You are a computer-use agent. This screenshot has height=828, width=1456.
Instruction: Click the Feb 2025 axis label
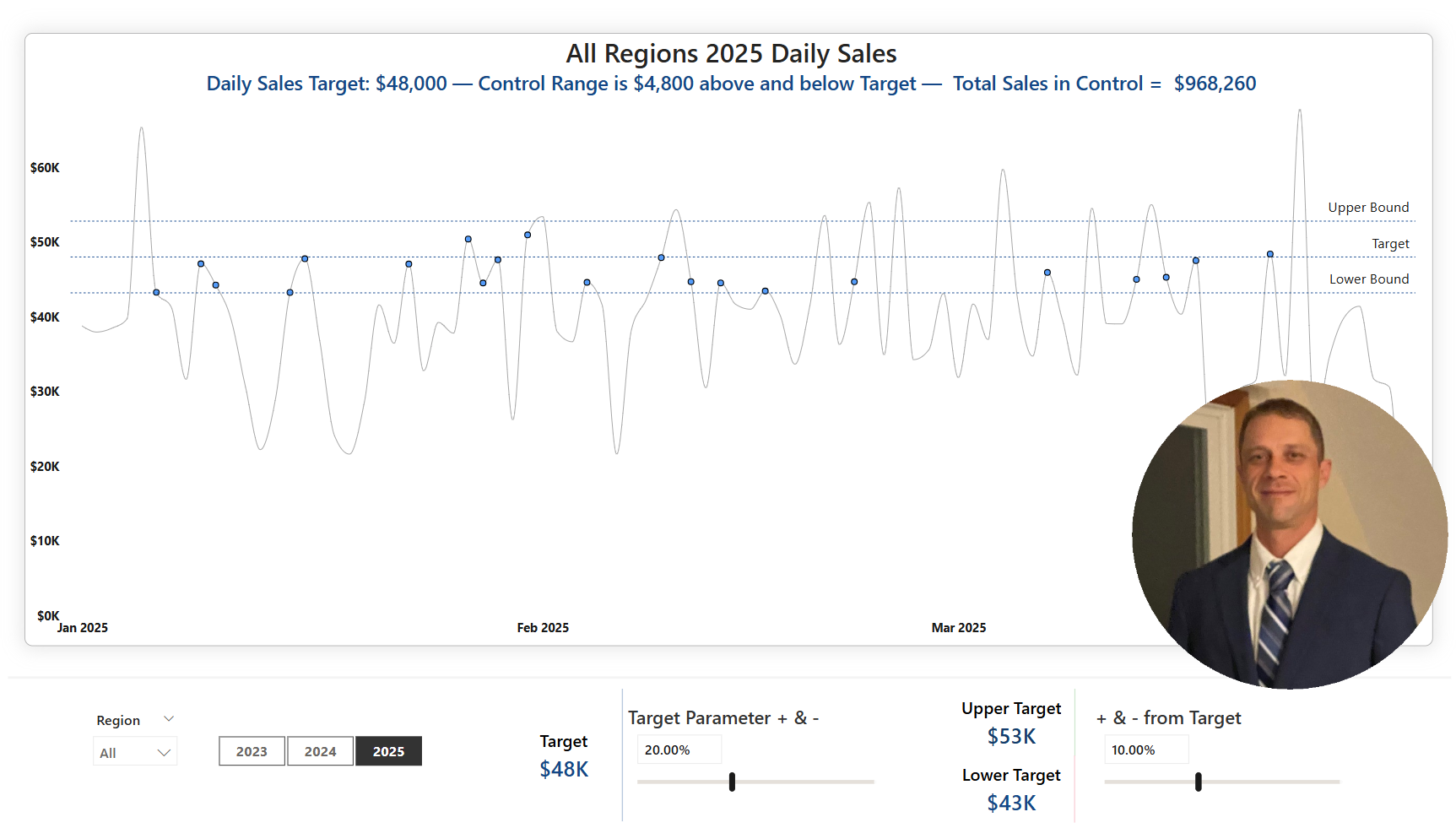pyautogui.click(x=543, y=627)
